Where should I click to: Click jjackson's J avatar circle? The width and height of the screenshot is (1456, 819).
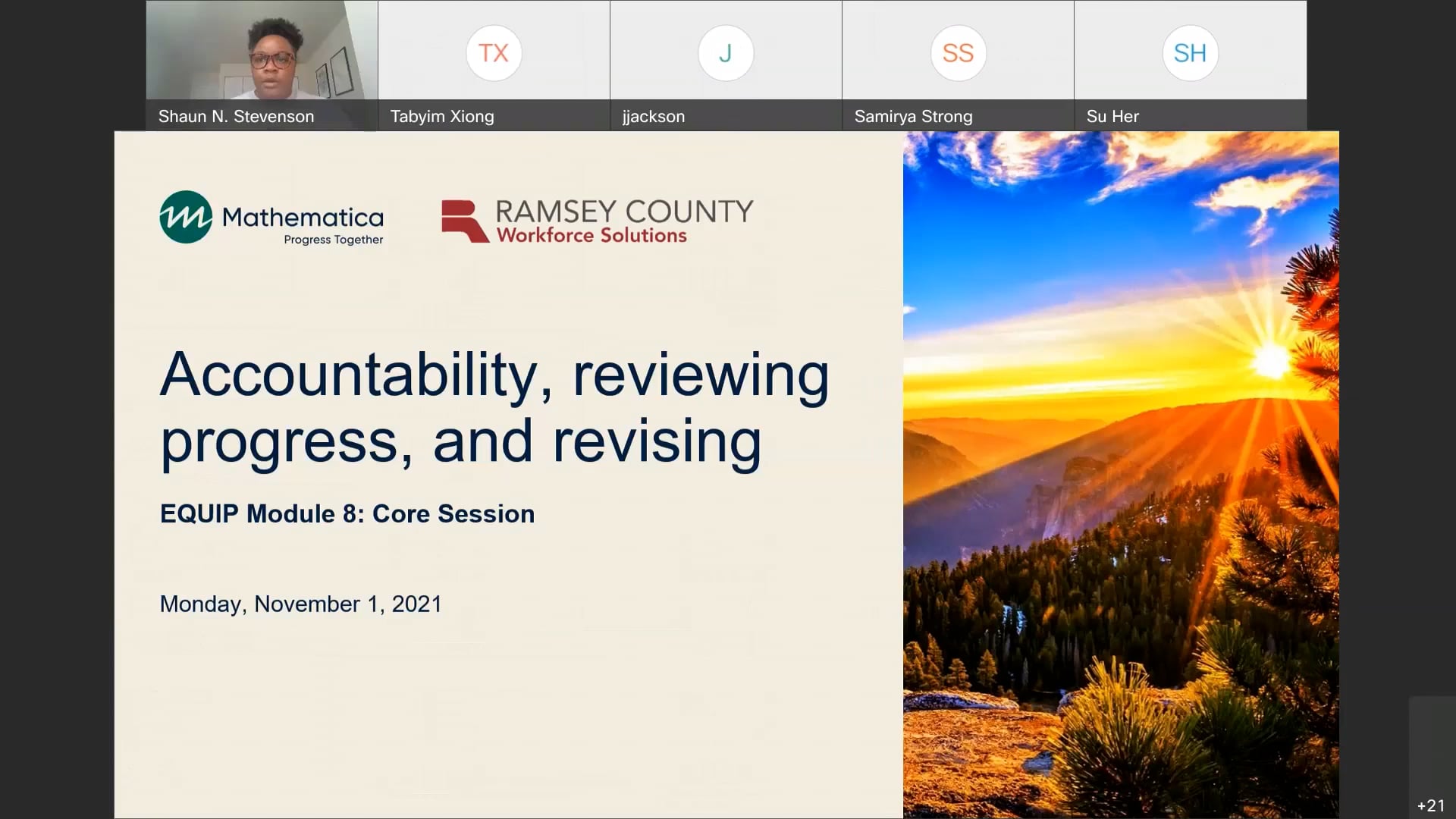(x=726, y=53)
